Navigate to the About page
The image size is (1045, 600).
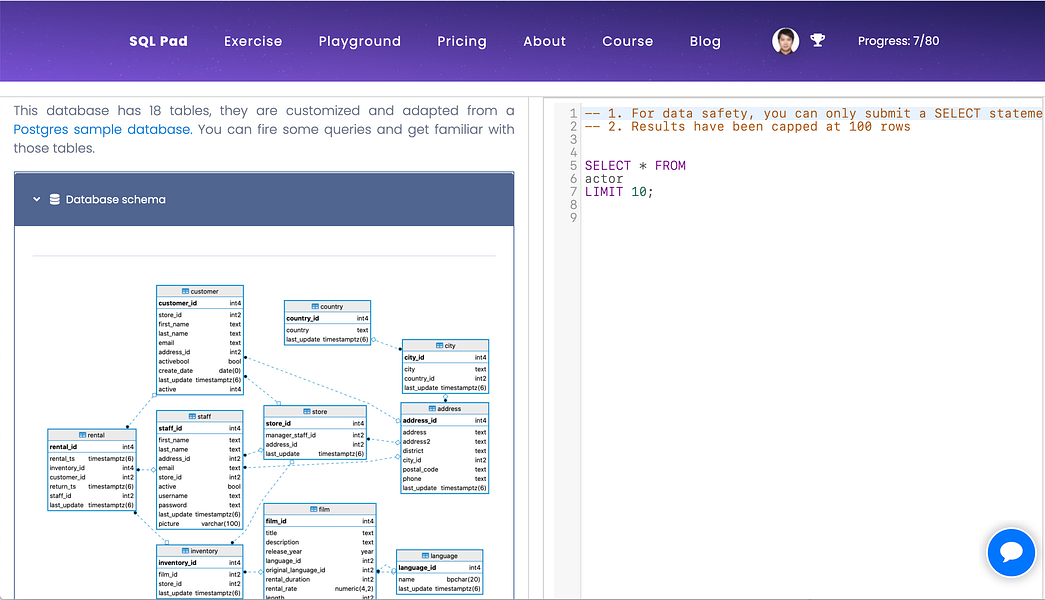[544, 41]
